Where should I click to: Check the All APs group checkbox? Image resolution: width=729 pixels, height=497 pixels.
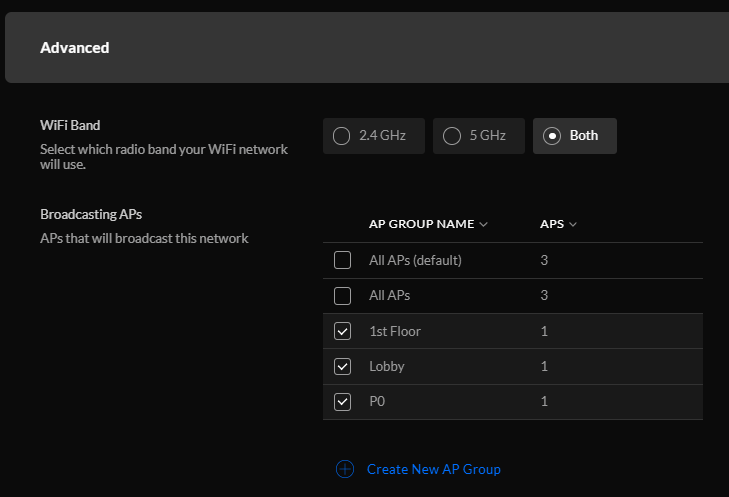tap(343, 296)
